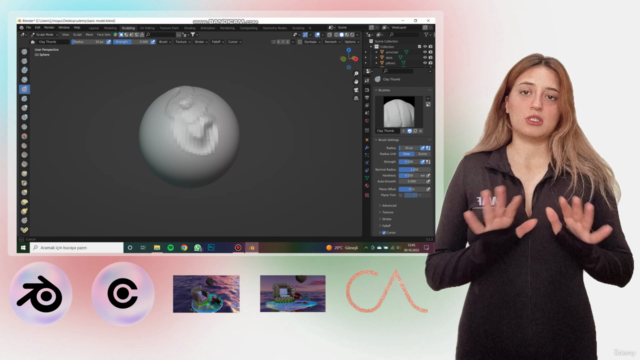
Task: Select the Inflate brush tool
Action: pyautogui.click(x=24, y=108)
